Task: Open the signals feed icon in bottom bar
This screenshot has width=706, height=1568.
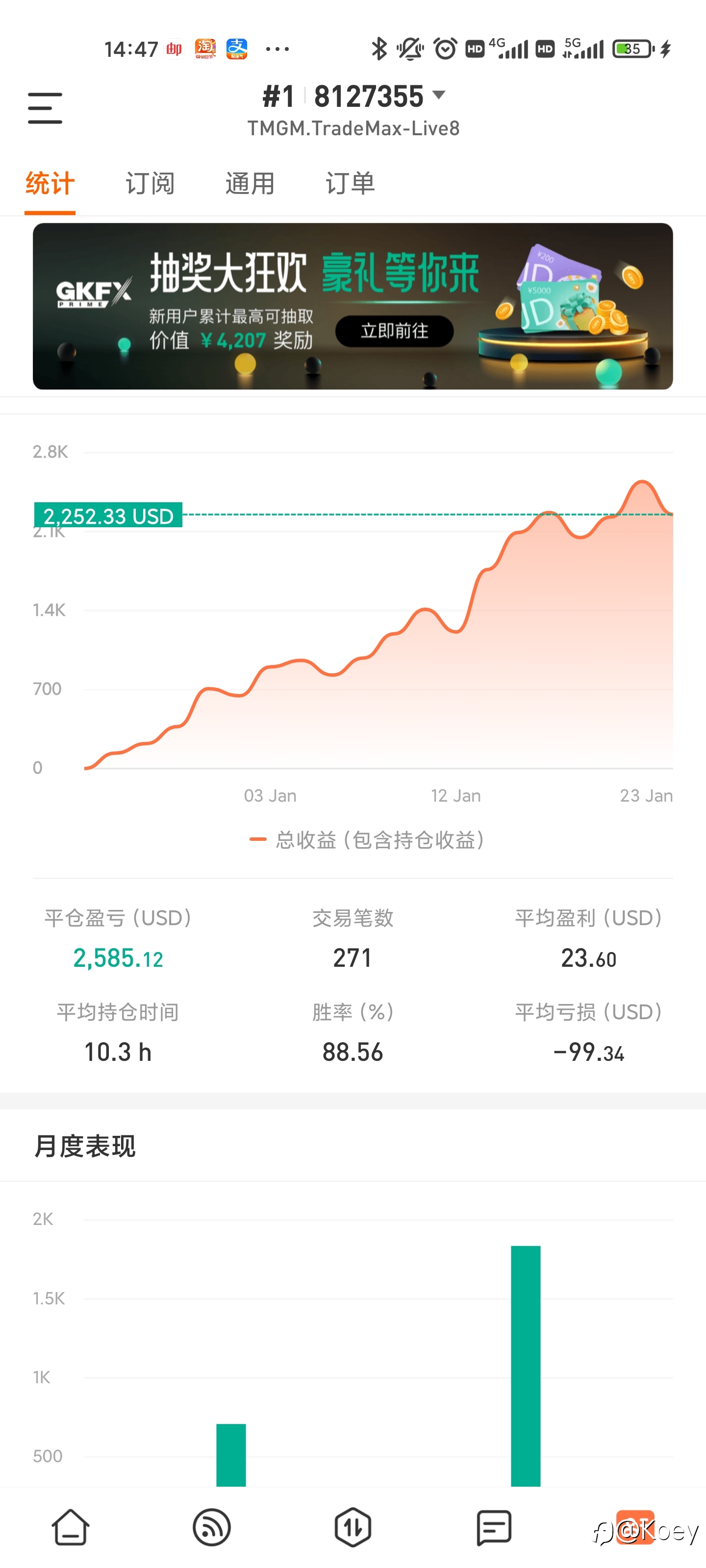Action: point(211,1527)
